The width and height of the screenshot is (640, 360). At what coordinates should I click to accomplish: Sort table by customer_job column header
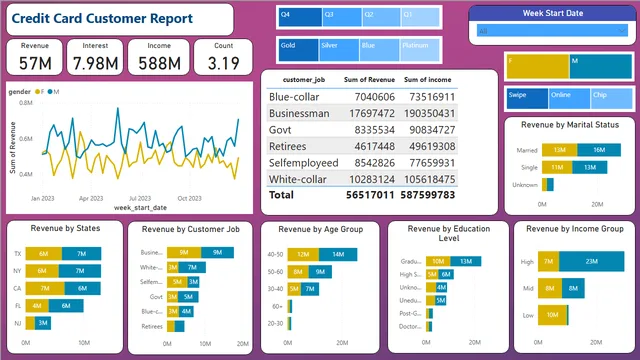[304, 80]
